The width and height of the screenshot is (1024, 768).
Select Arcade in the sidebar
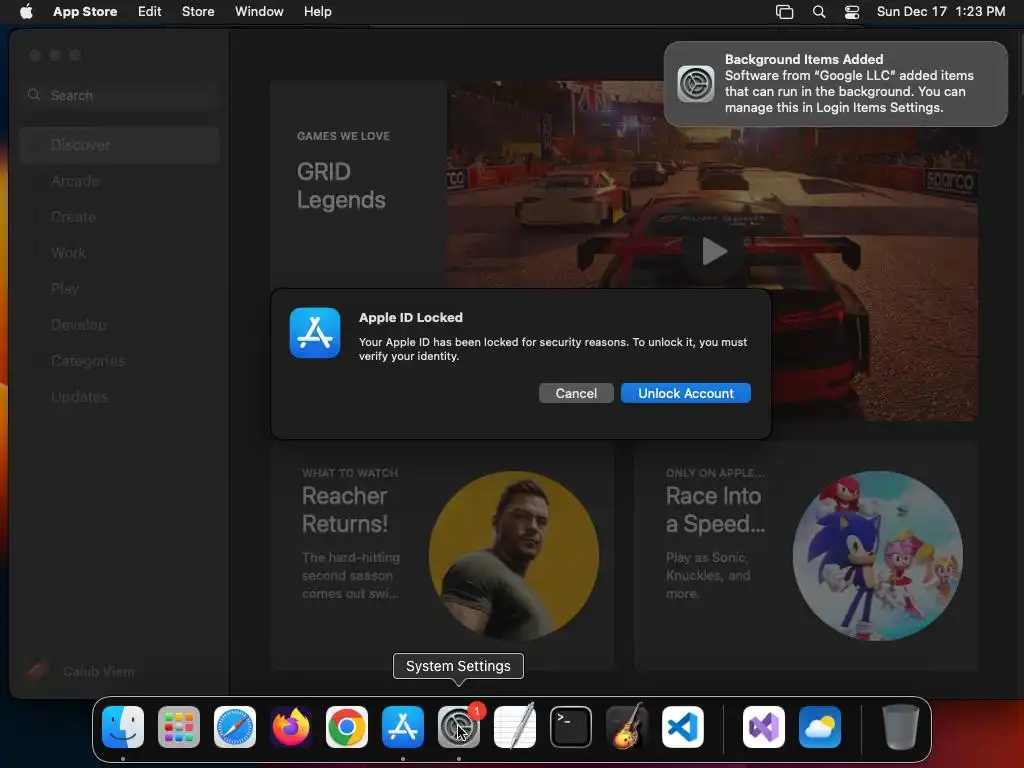tap(120, 181)
